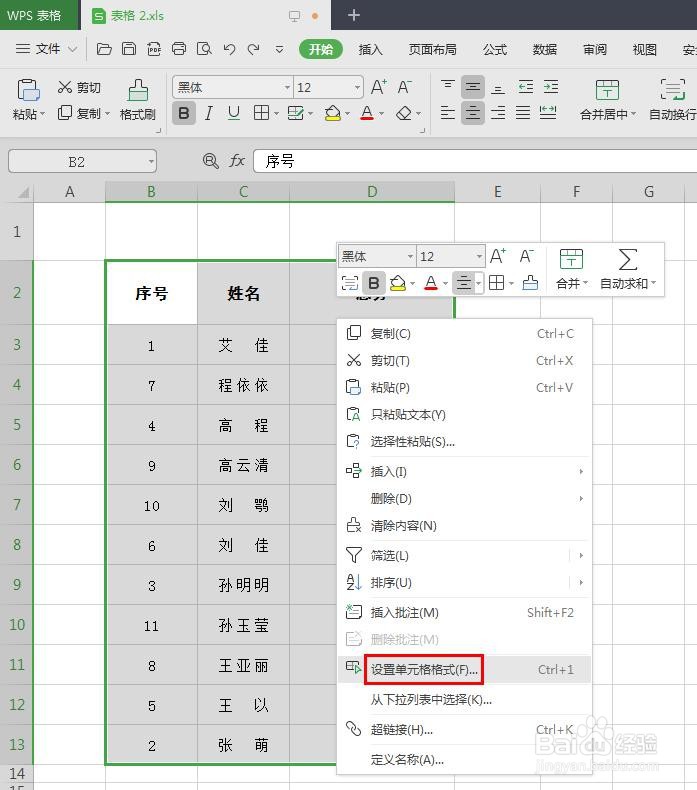Screen dimensions: 697x790
Task: Click the Clear/eraser icon in ribbon
Action: pos(404,113)
